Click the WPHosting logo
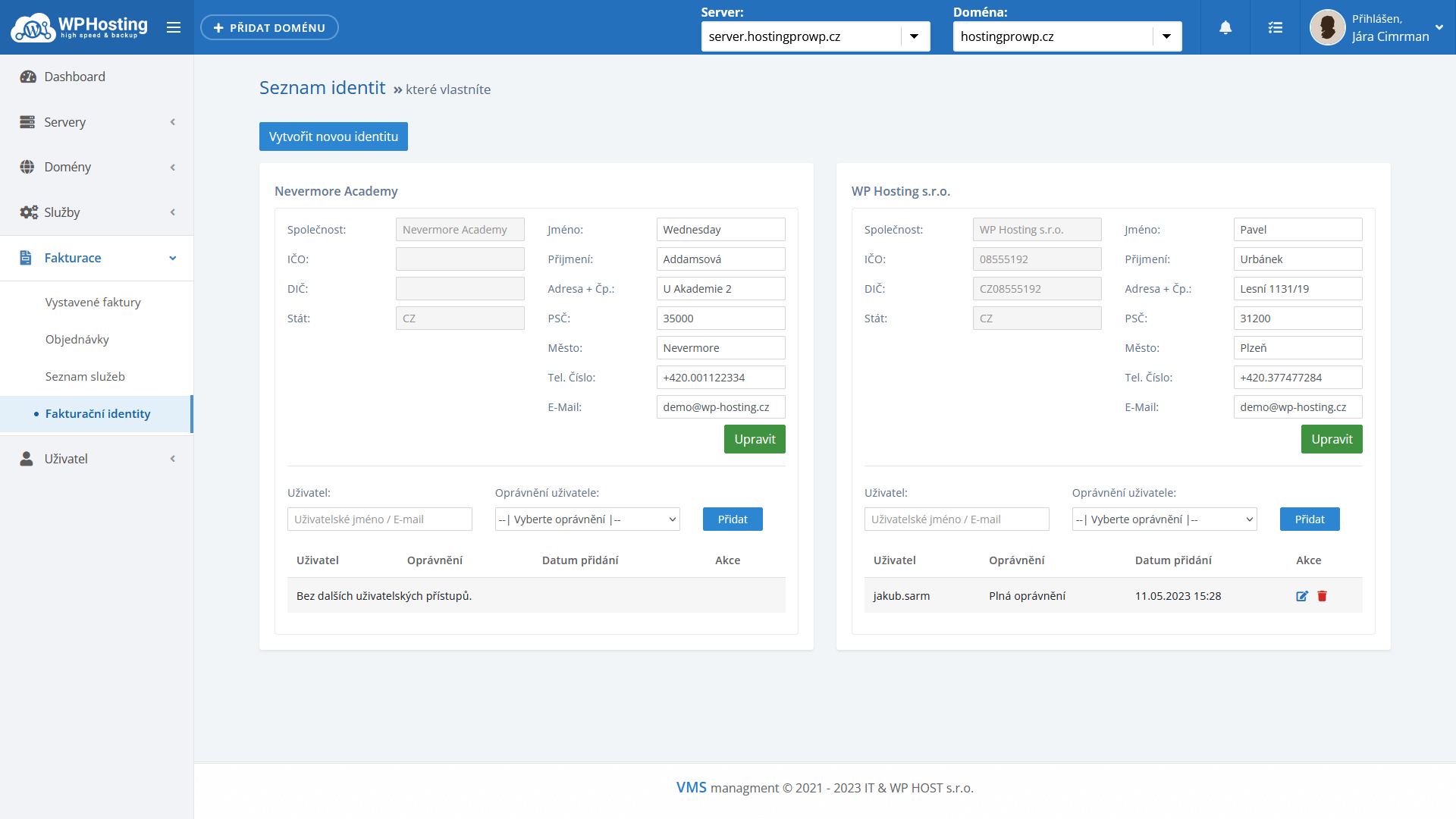Viewport: 1456px width, 819px height. coord(80,27)
